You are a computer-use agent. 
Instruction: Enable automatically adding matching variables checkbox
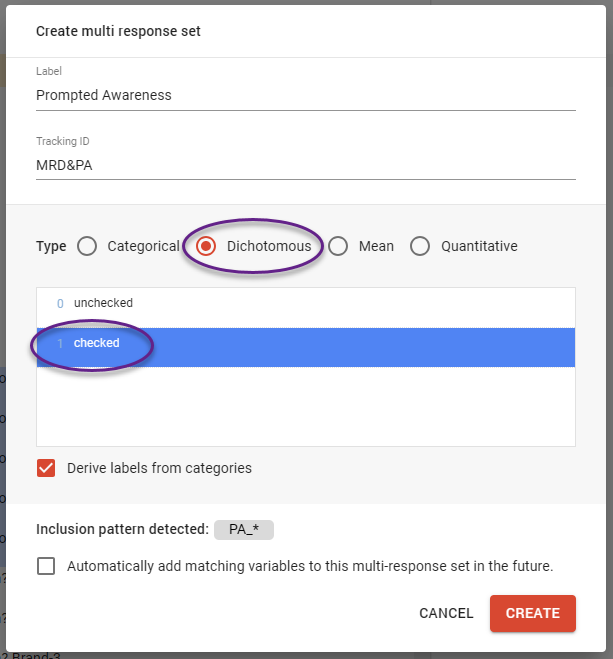click(46, 566)
